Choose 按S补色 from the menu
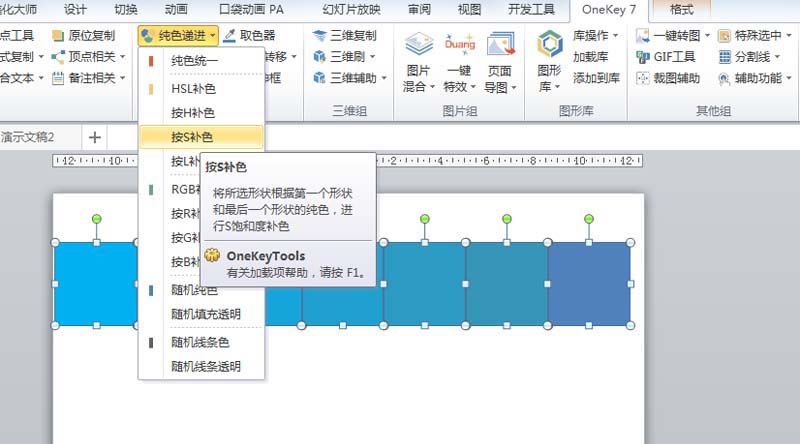 point(193,137)
